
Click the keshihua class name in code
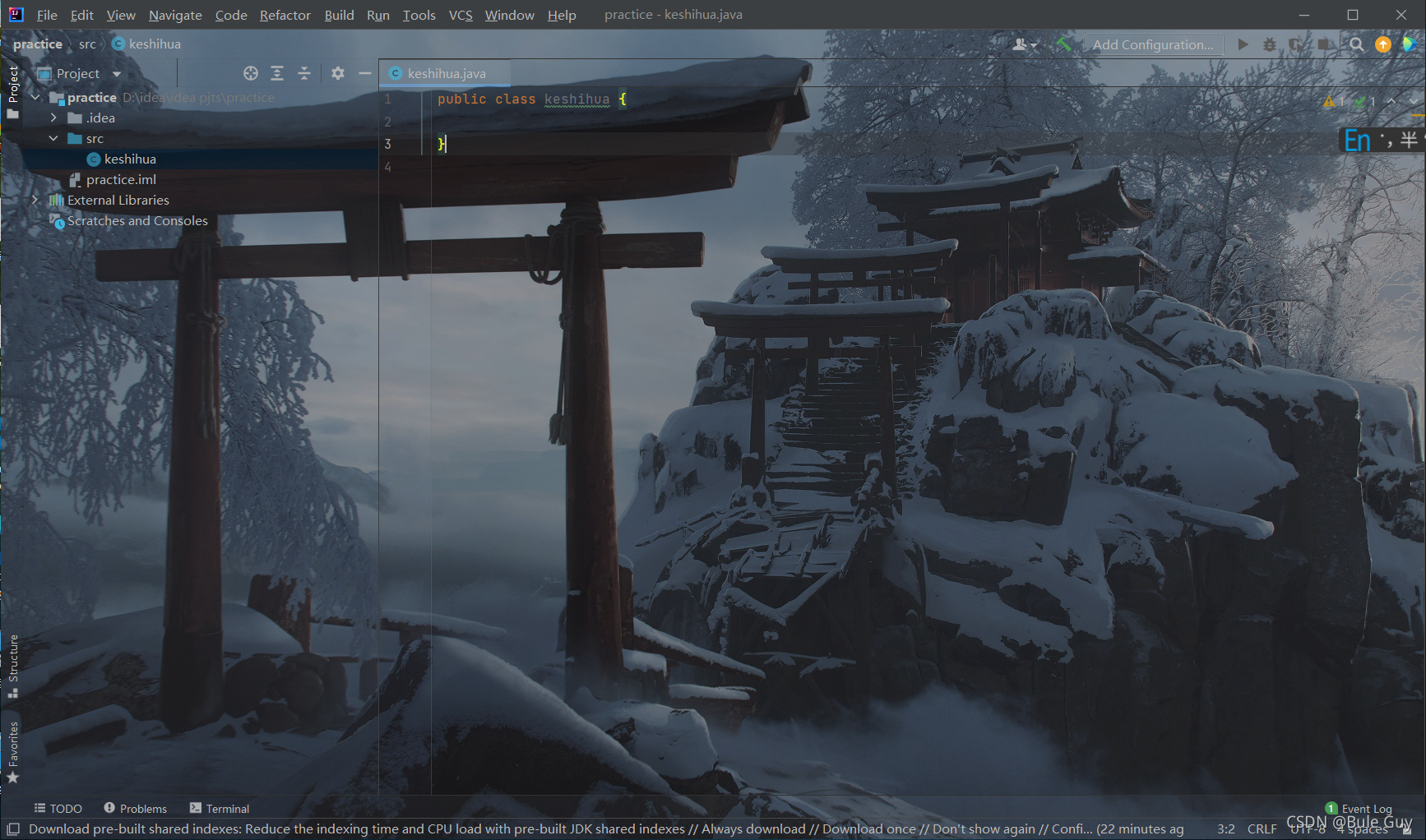tap(576, 99)
